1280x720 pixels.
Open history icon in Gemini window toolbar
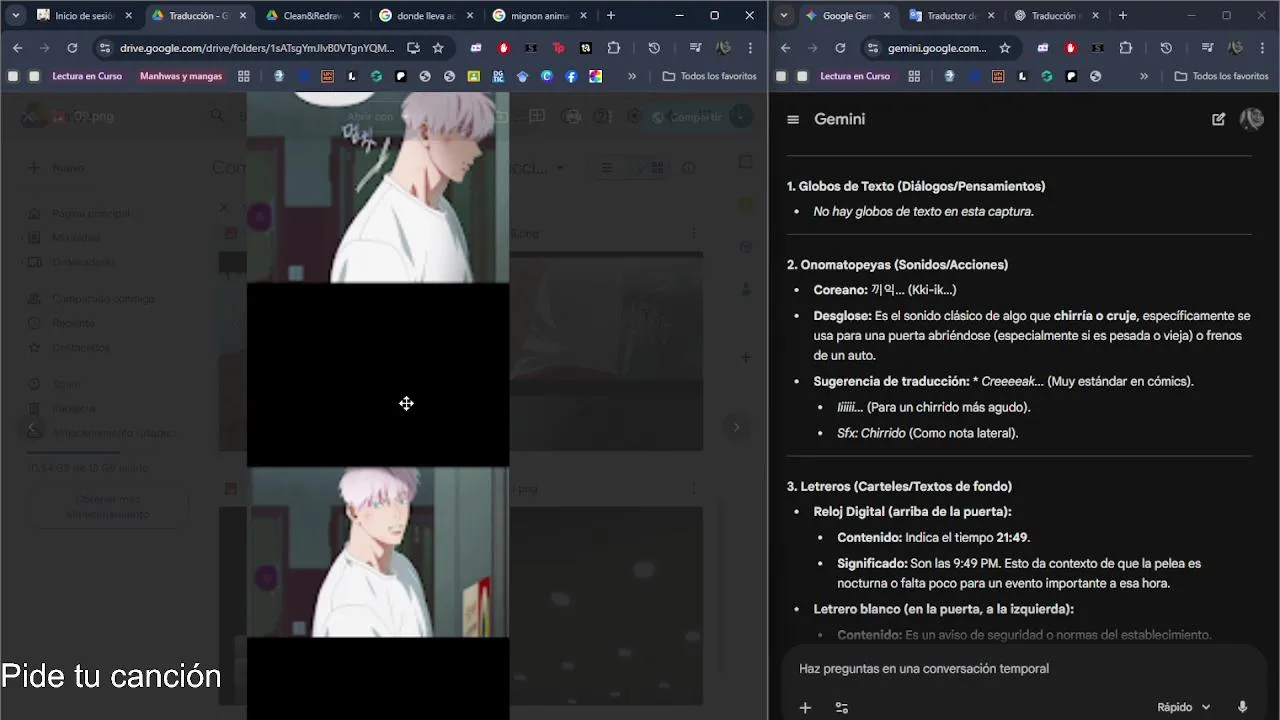coord(1166,48)
